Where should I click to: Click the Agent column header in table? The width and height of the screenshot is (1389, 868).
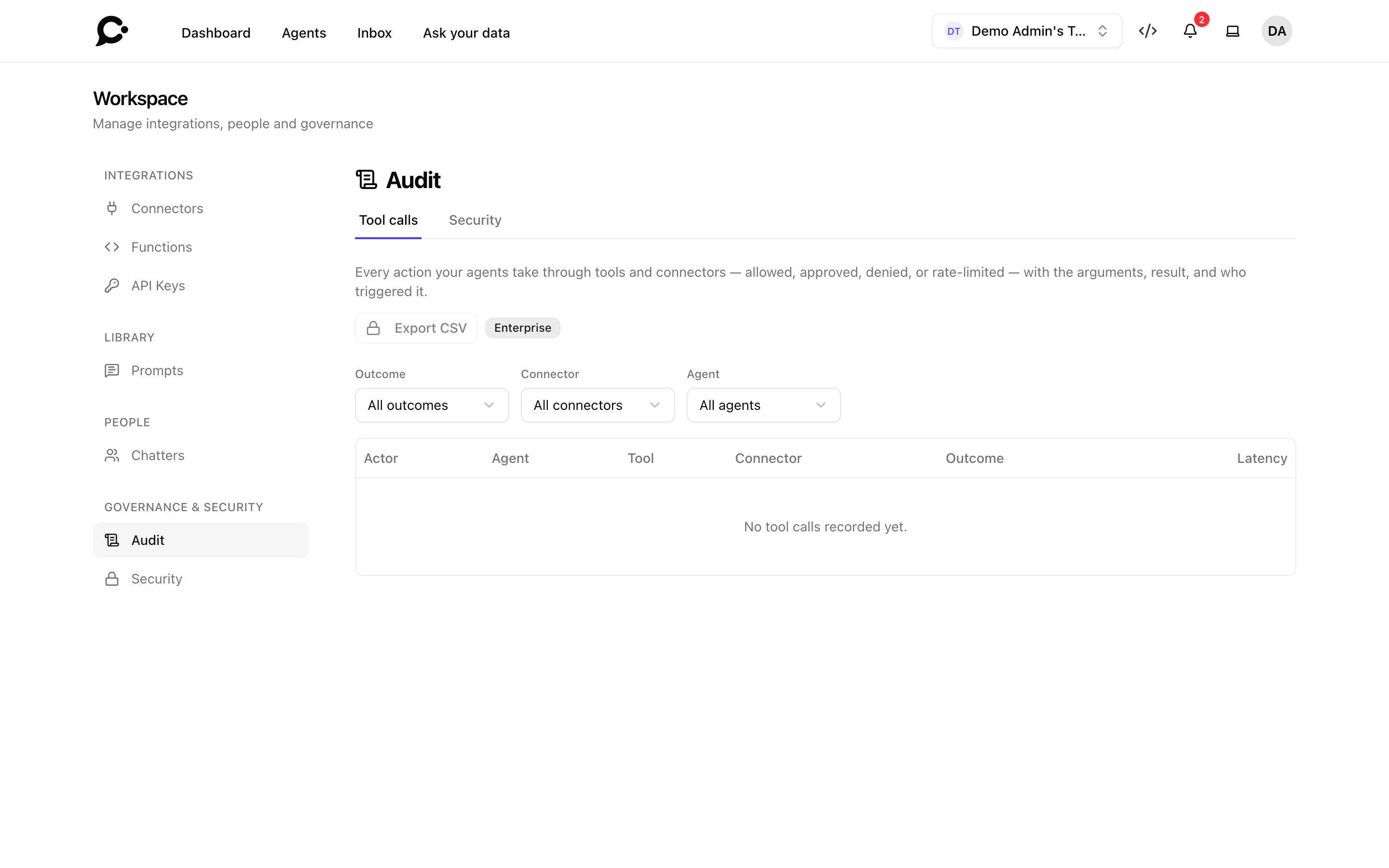tap(510, 458)
